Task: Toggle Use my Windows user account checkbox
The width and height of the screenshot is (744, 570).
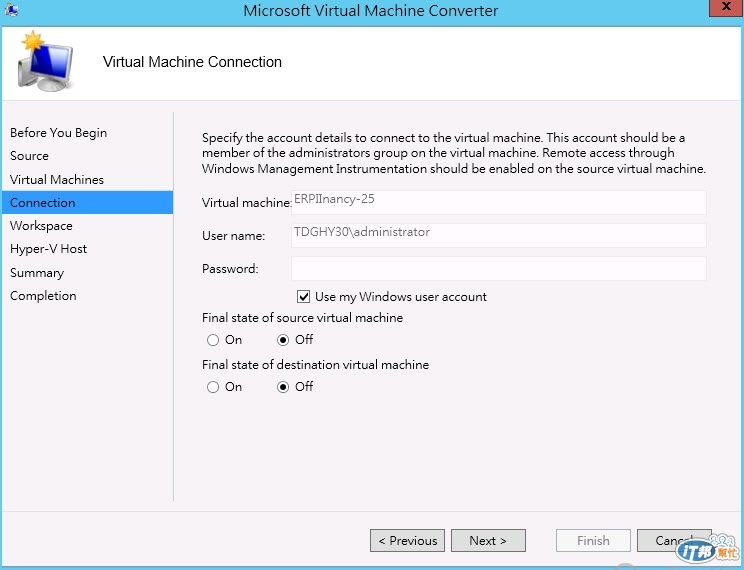Action: pos(303,297)
